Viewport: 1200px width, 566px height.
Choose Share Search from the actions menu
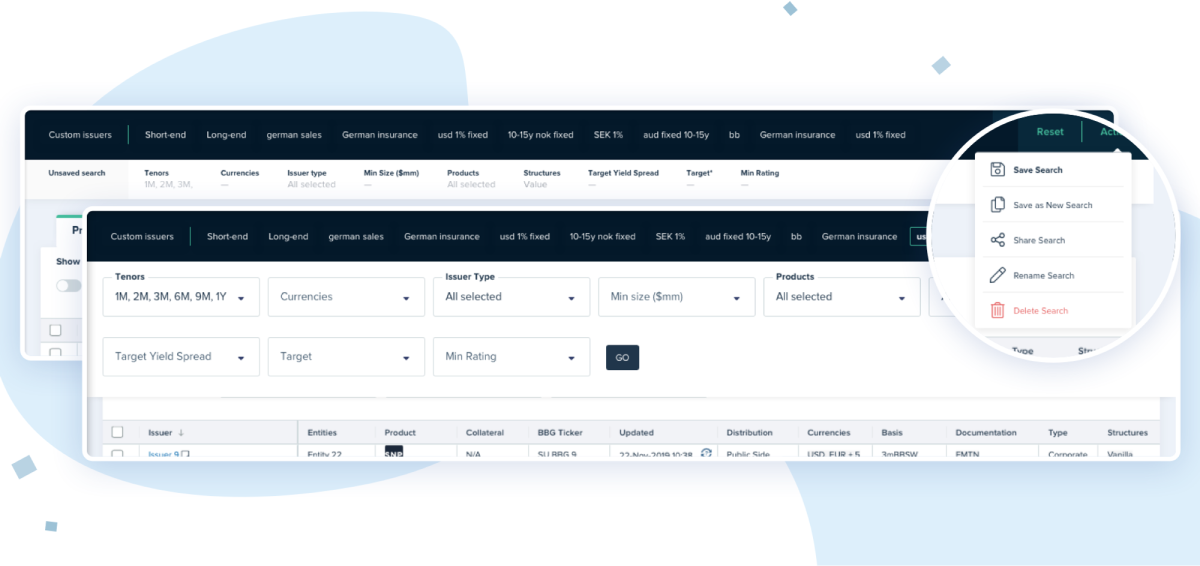pos(1038,240)
